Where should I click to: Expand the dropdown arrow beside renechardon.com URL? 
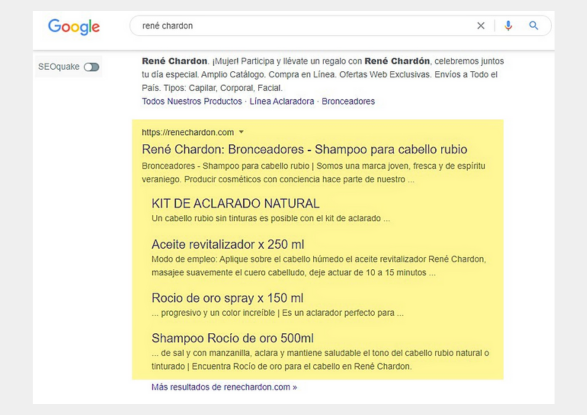(241, 132)
